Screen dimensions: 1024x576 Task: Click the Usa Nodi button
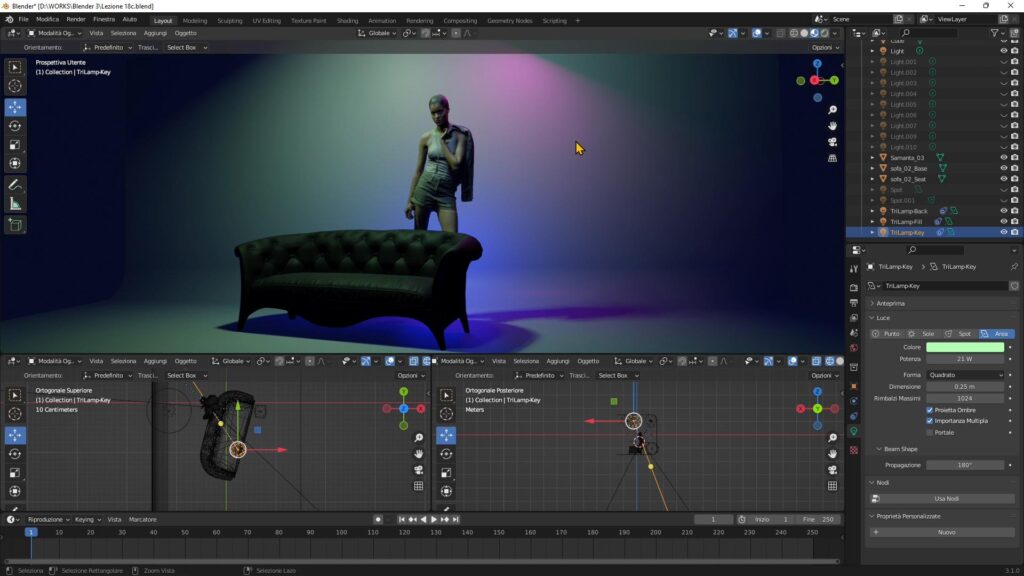pos(946,499)
